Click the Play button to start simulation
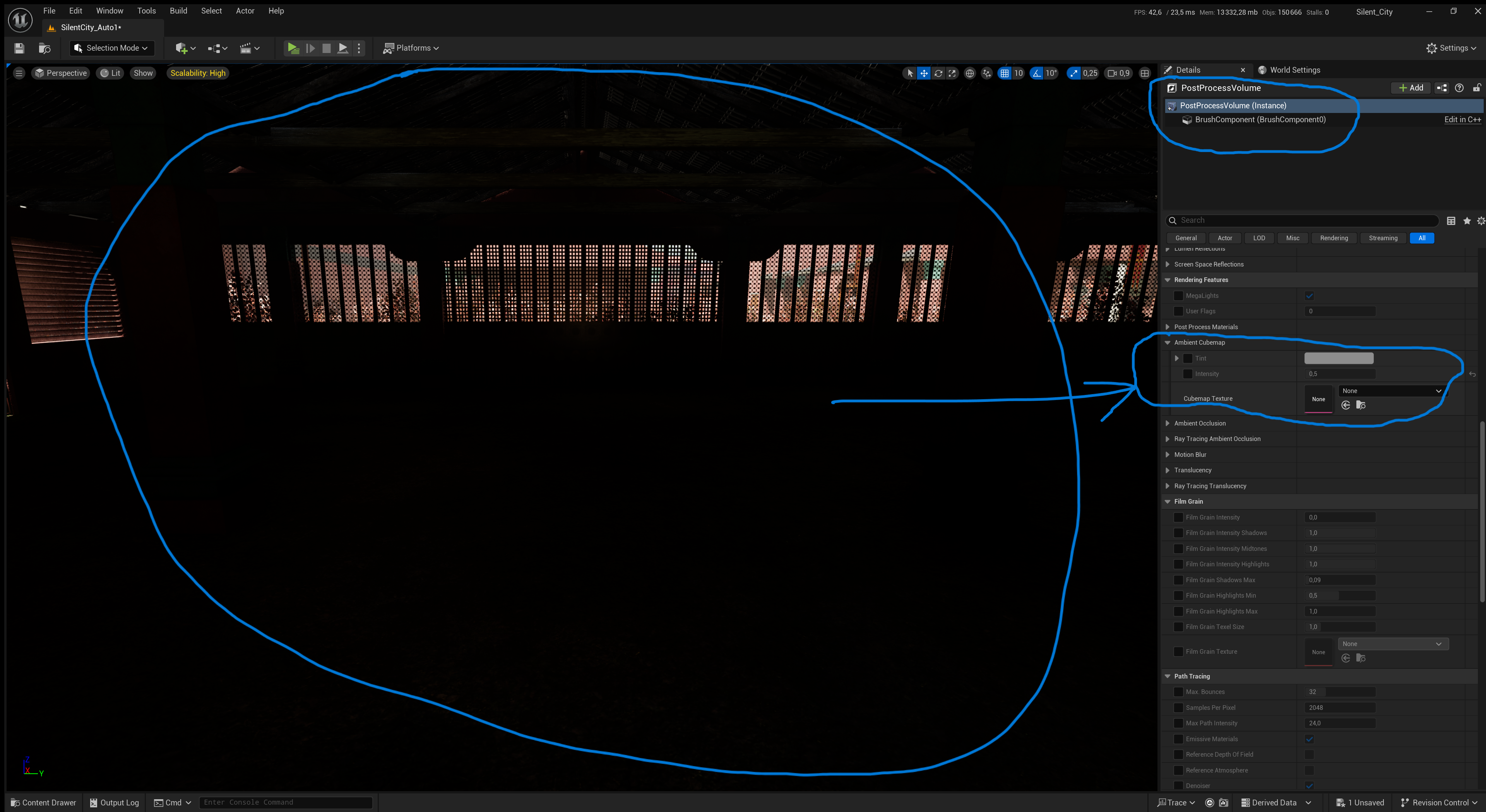This screenshot has width=1486, height=812. point(293,48)
